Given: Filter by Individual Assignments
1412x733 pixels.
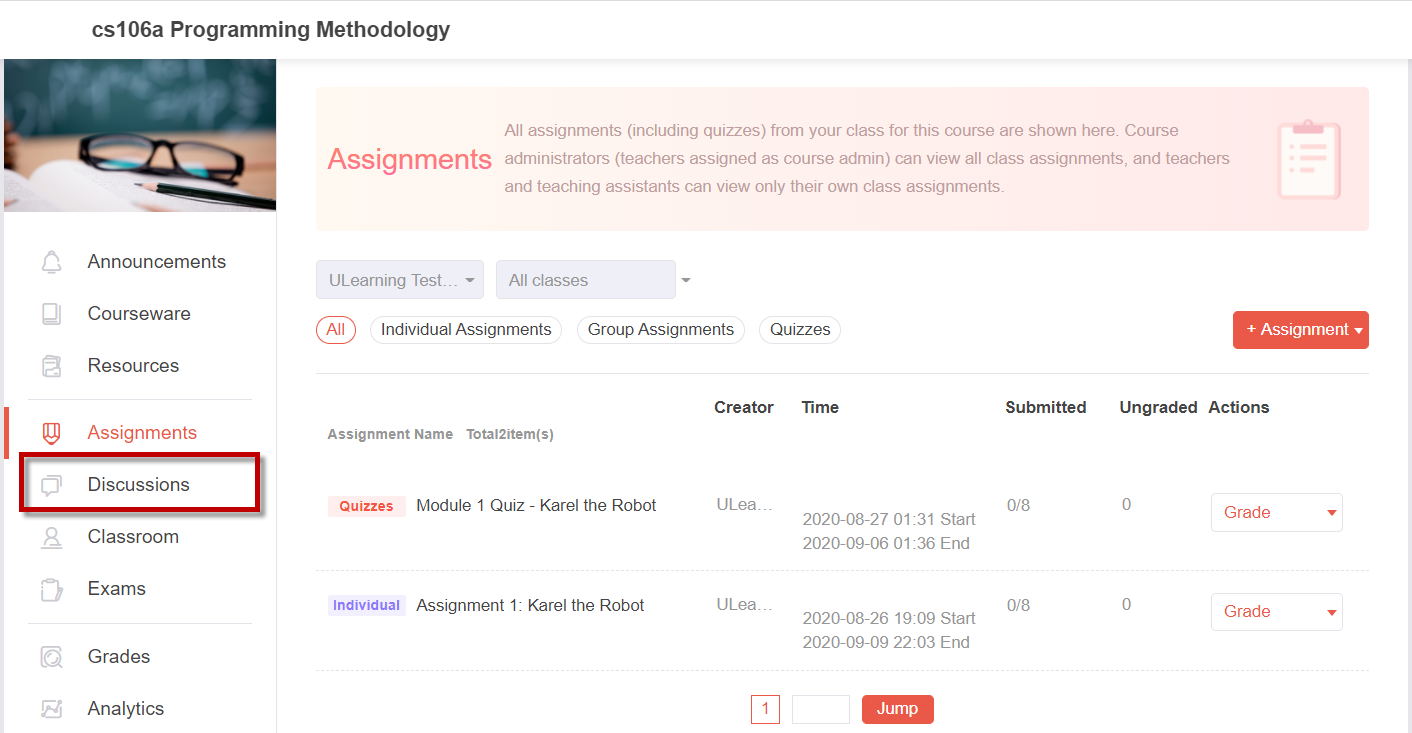Looking at the screenshot, I should pos(466,330).
